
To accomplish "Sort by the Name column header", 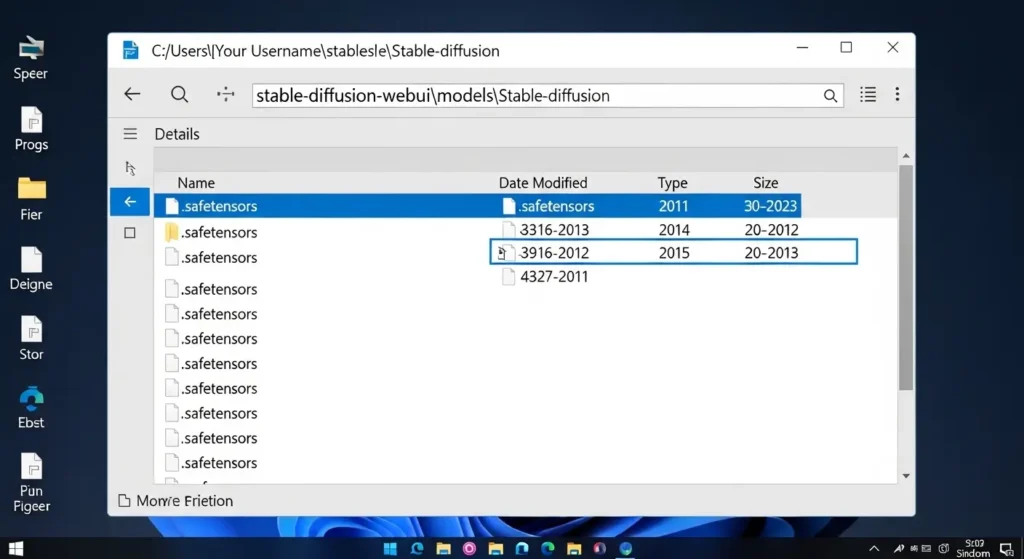I will [x=196, y=183].
